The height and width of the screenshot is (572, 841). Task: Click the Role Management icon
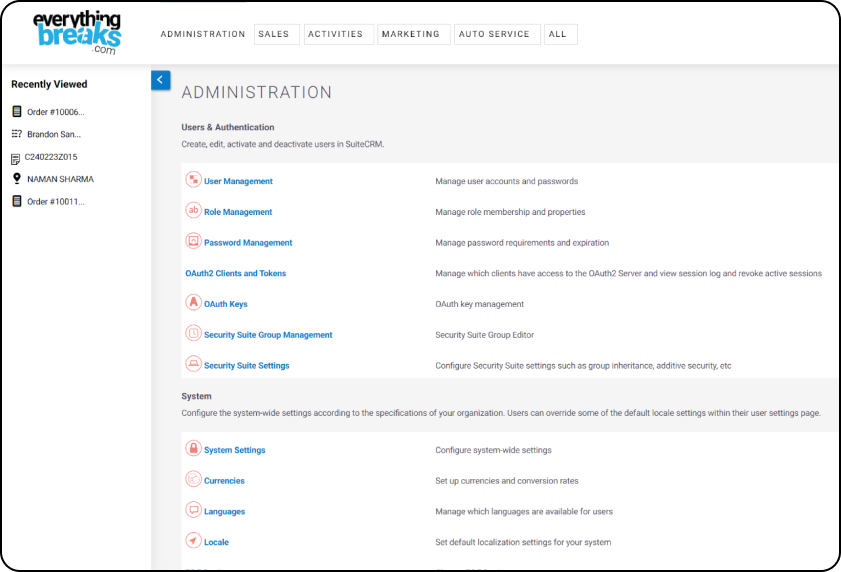tap(193, 210)
